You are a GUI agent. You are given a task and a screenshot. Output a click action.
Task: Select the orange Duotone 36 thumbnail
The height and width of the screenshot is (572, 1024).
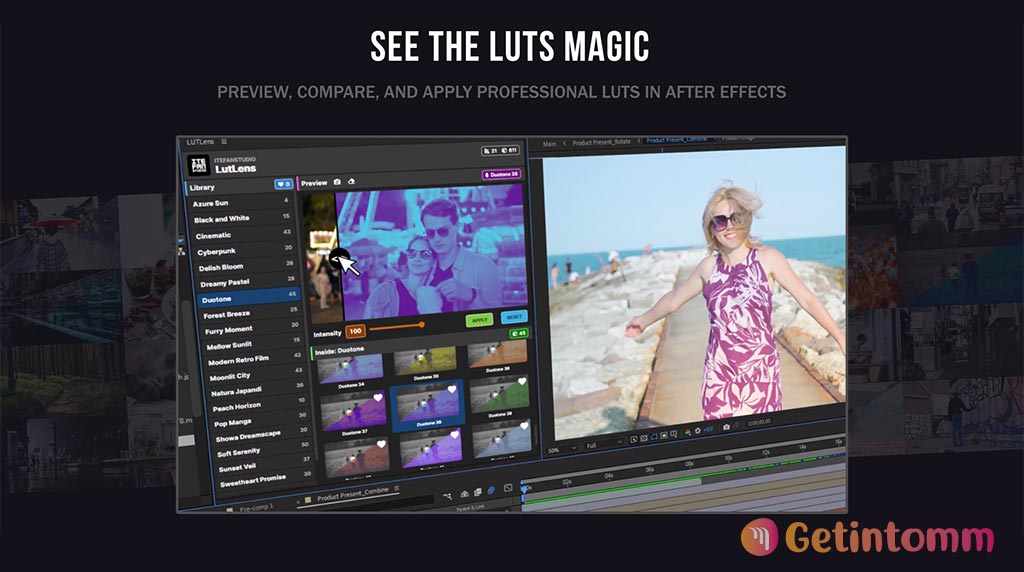[x=497, y=355]
